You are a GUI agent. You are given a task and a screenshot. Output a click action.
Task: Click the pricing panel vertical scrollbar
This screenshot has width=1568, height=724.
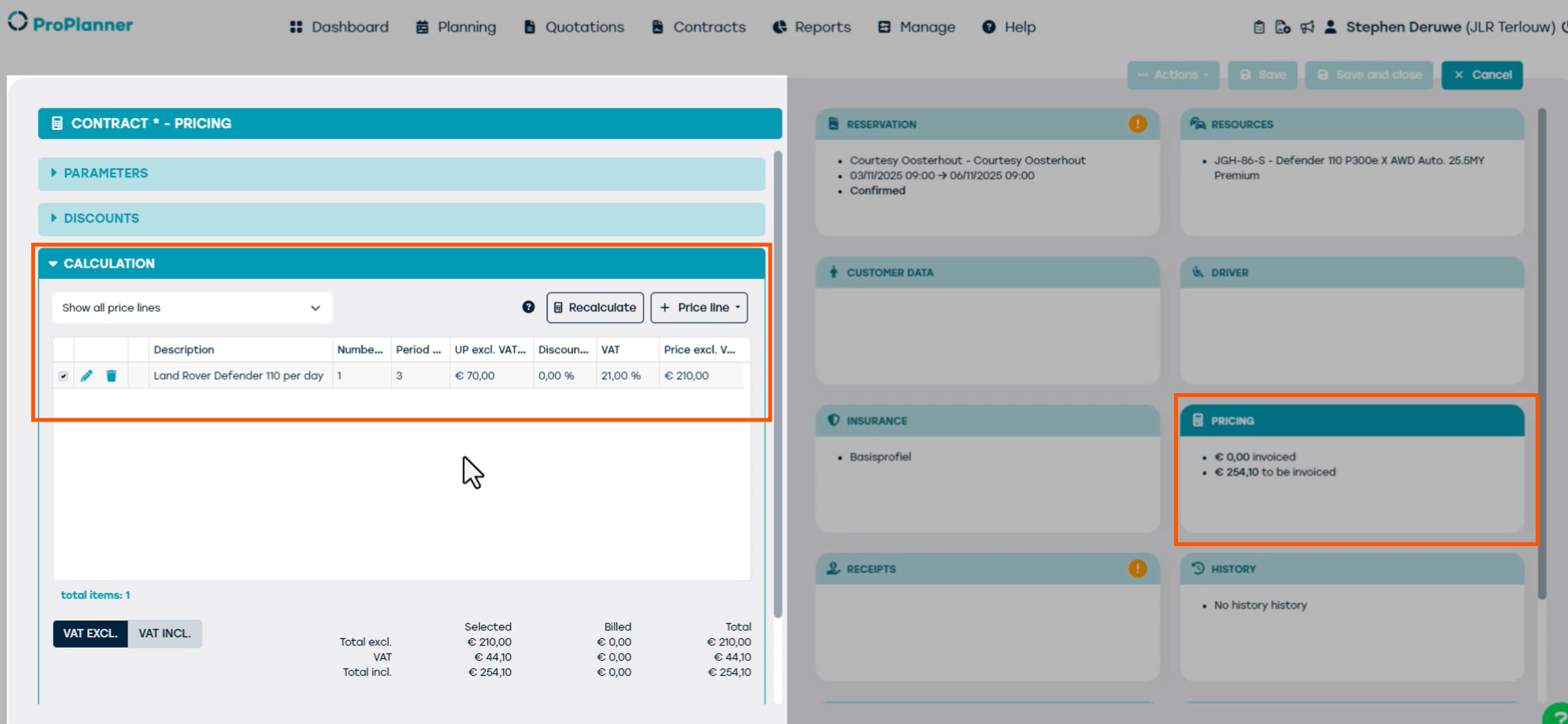[x=778, y=383]
